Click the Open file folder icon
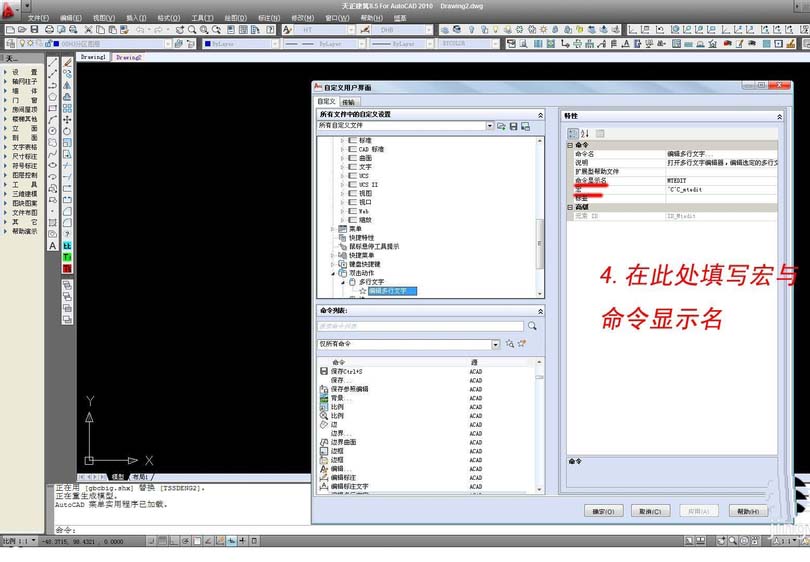Image resolution: width=810 pixels, height=562 pixels. pyautogui.click(x=22, y=30)
